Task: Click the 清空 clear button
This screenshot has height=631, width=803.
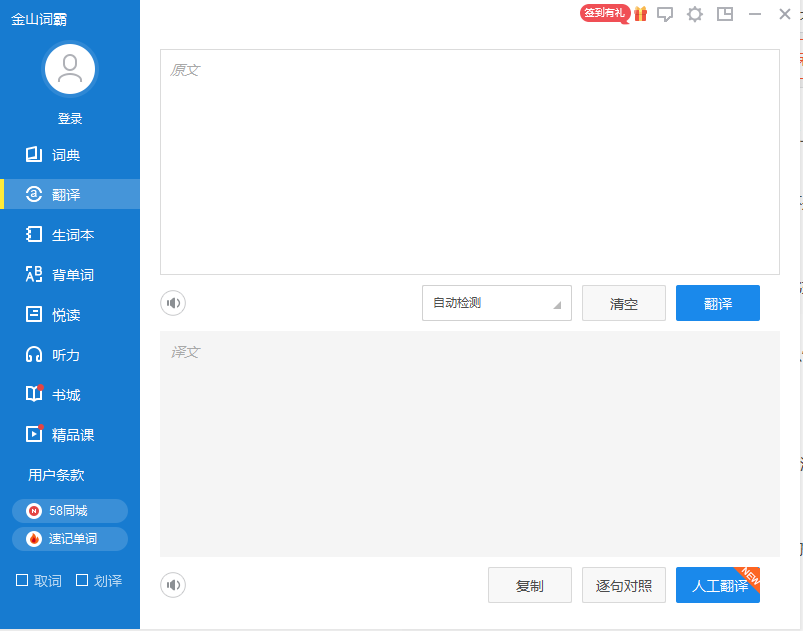Action: point(624,303)
